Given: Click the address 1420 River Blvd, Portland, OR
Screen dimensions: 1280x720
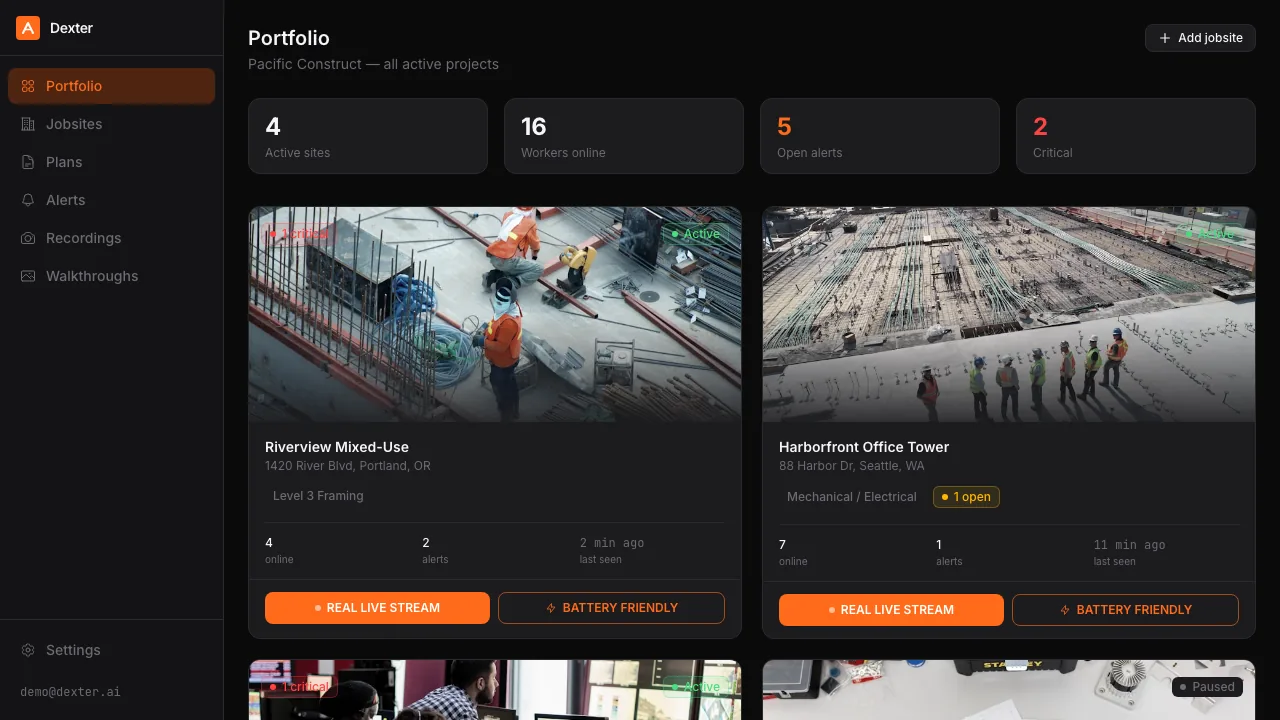Looking at the screenshot, I should (348, 466).
